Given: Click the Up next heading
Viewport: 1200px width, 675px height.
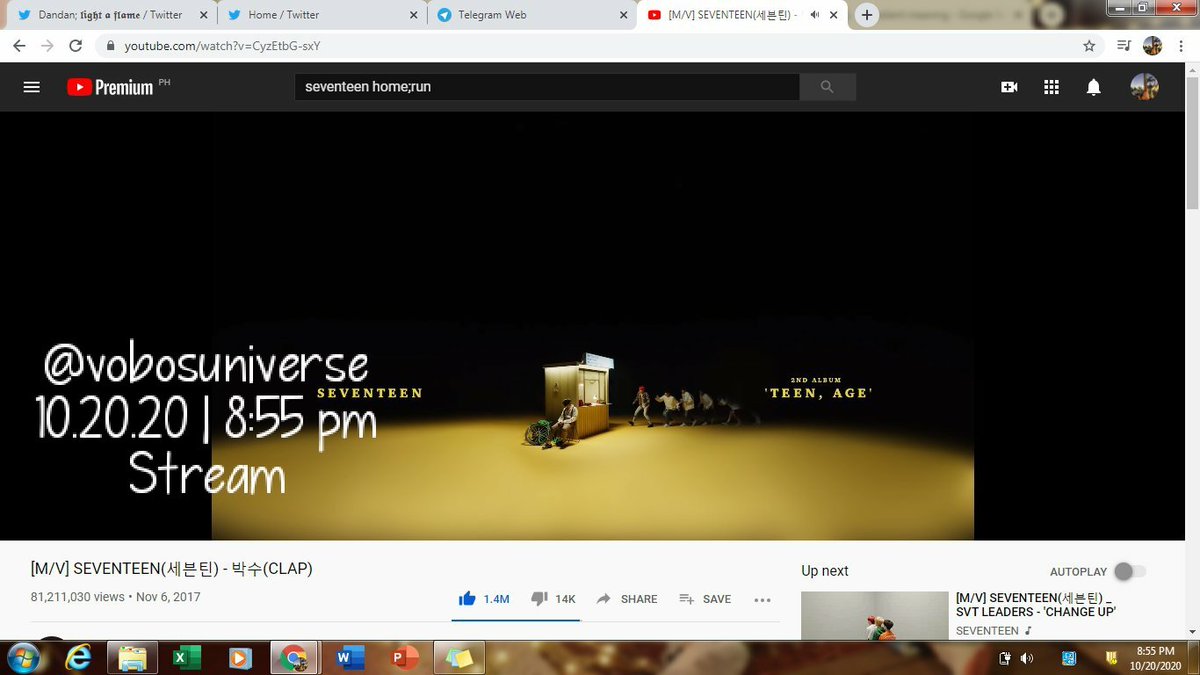Looking at the screenshot, I should (x=825, y=571).
